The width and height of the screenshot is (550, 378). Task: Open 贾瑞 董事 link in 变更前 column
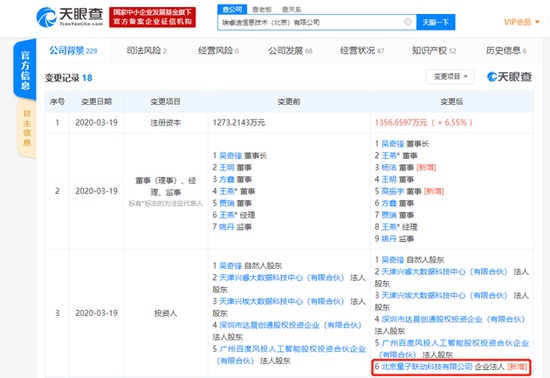click(x=227, y=203)
